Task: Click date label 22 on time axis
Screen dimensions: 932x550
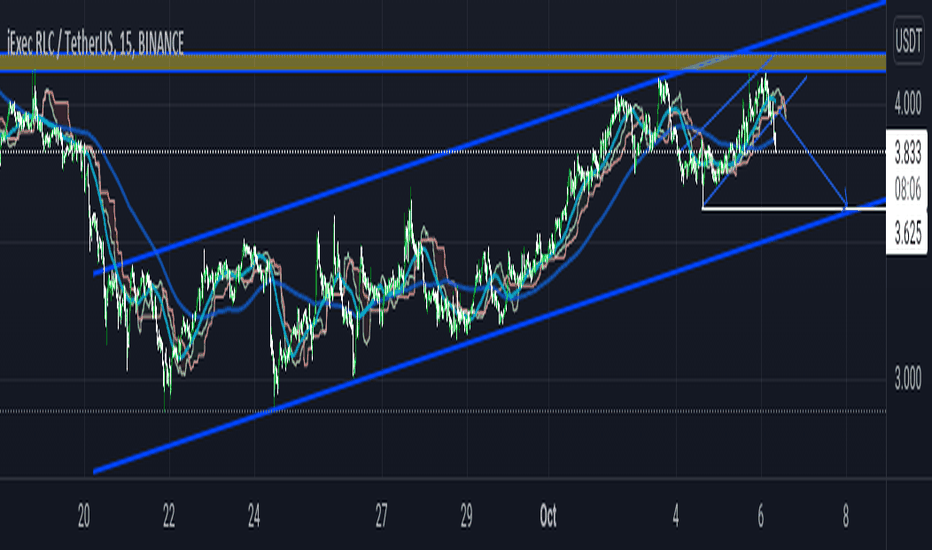Action: (x=169, y=516)
